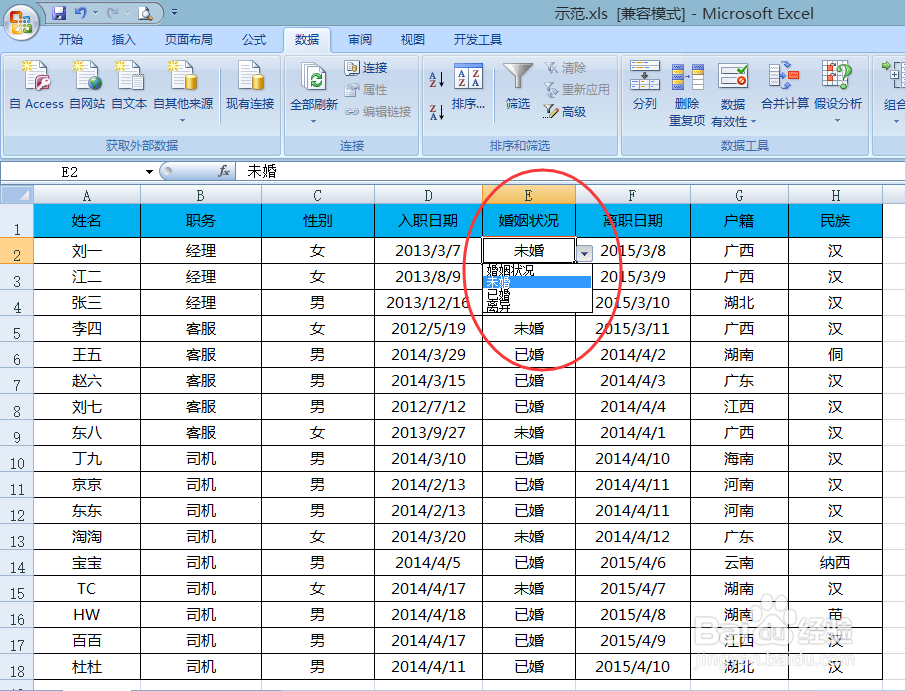Click cell 海南 in 户籍 column

739,458
